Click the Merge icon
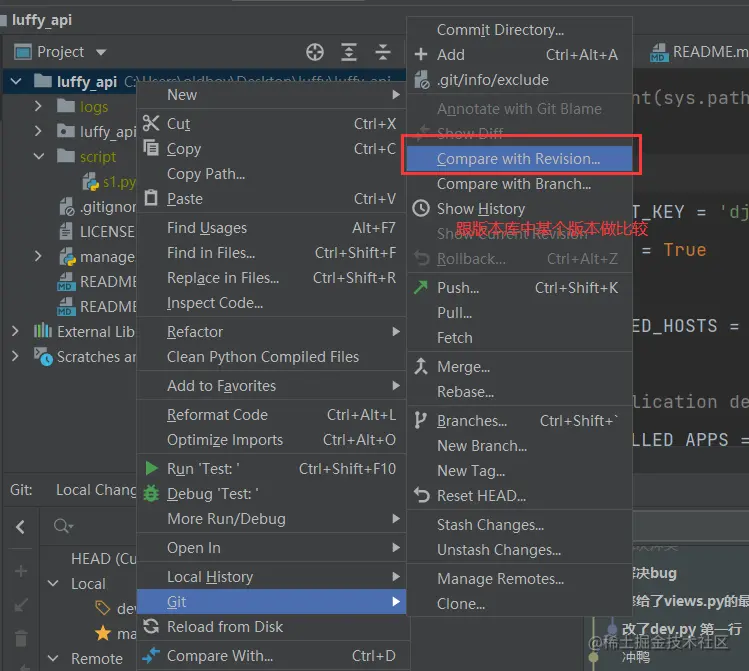 (x=421, y=366)
